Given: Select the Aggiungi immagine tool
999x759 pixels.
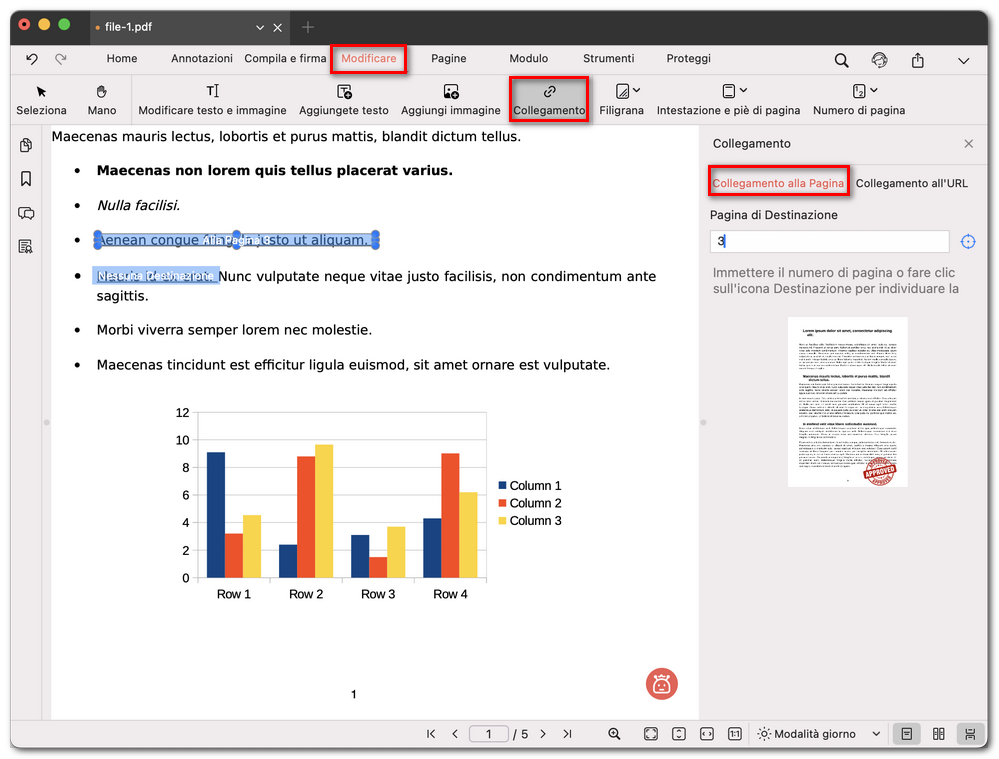Looking at the screenshot, I should click(450, 100).
